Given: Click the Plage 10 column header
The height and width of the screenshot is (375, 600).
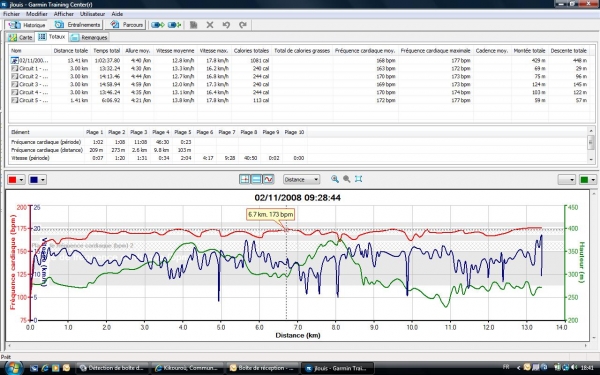Looking at the screenshot, I should (x=295, y=132).
